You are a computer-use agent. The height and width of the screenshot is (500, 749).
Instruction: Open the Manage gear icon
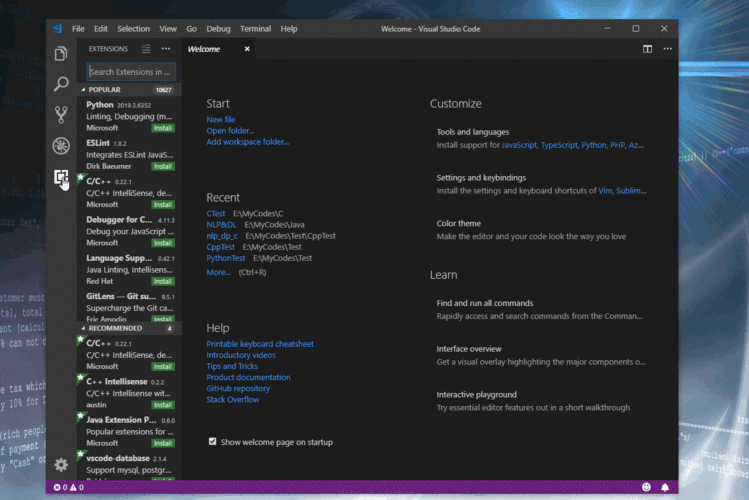point(61,464)
